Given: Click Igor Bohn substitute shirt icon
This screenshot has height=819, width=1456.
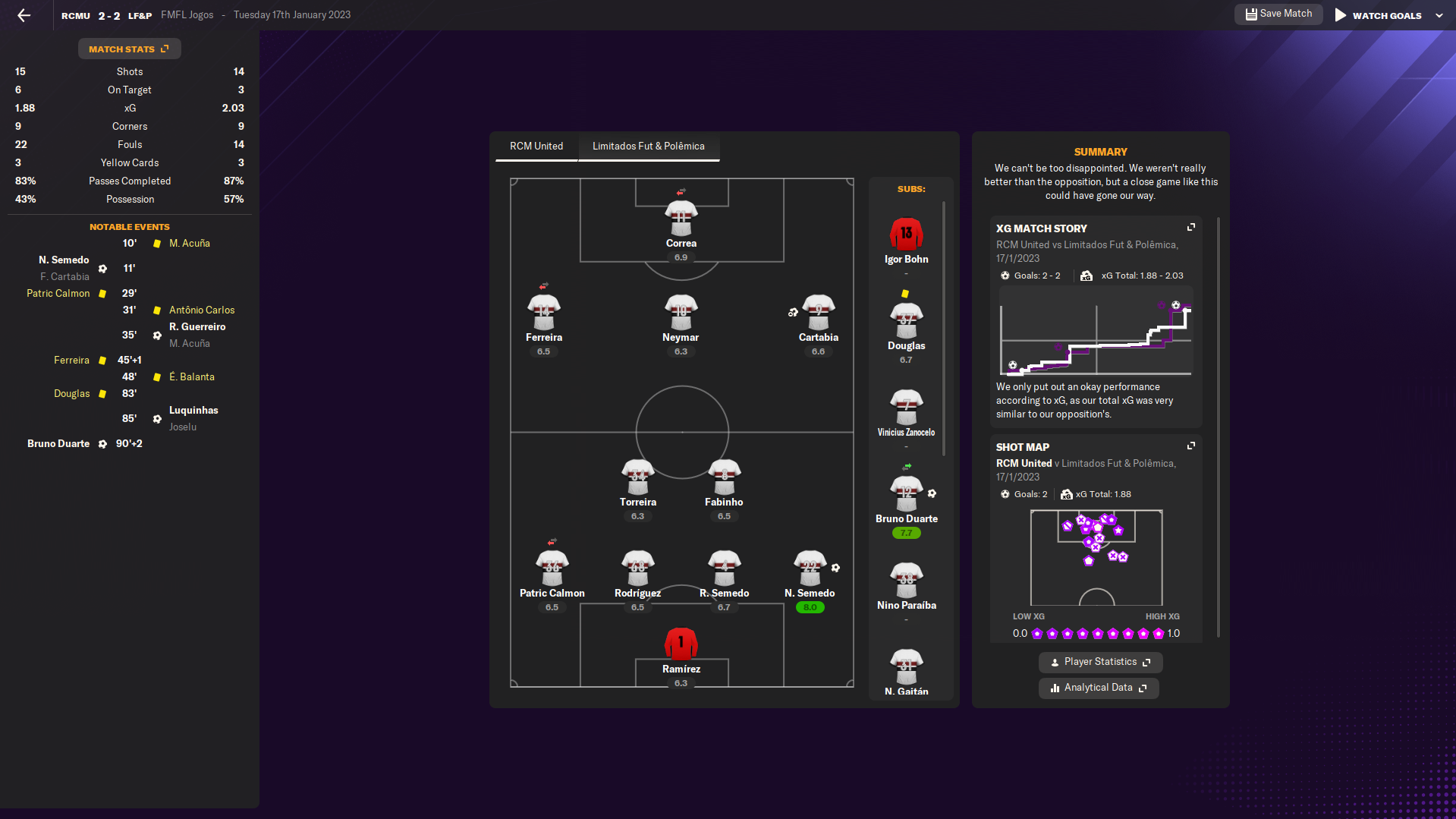Looking at the screenshot, I should pos(906,234).
